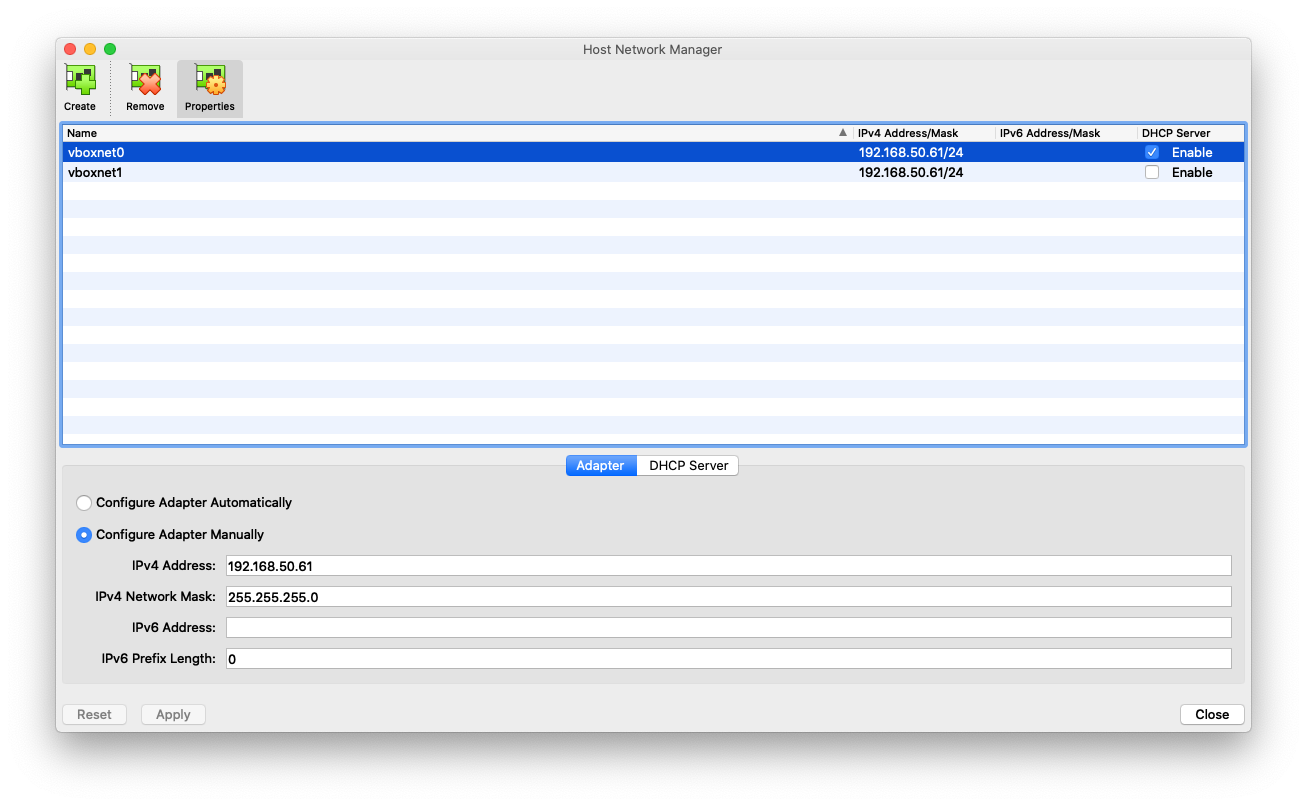Click the Create network toolbar icon

pyautogui.click(x=80, y=88)
